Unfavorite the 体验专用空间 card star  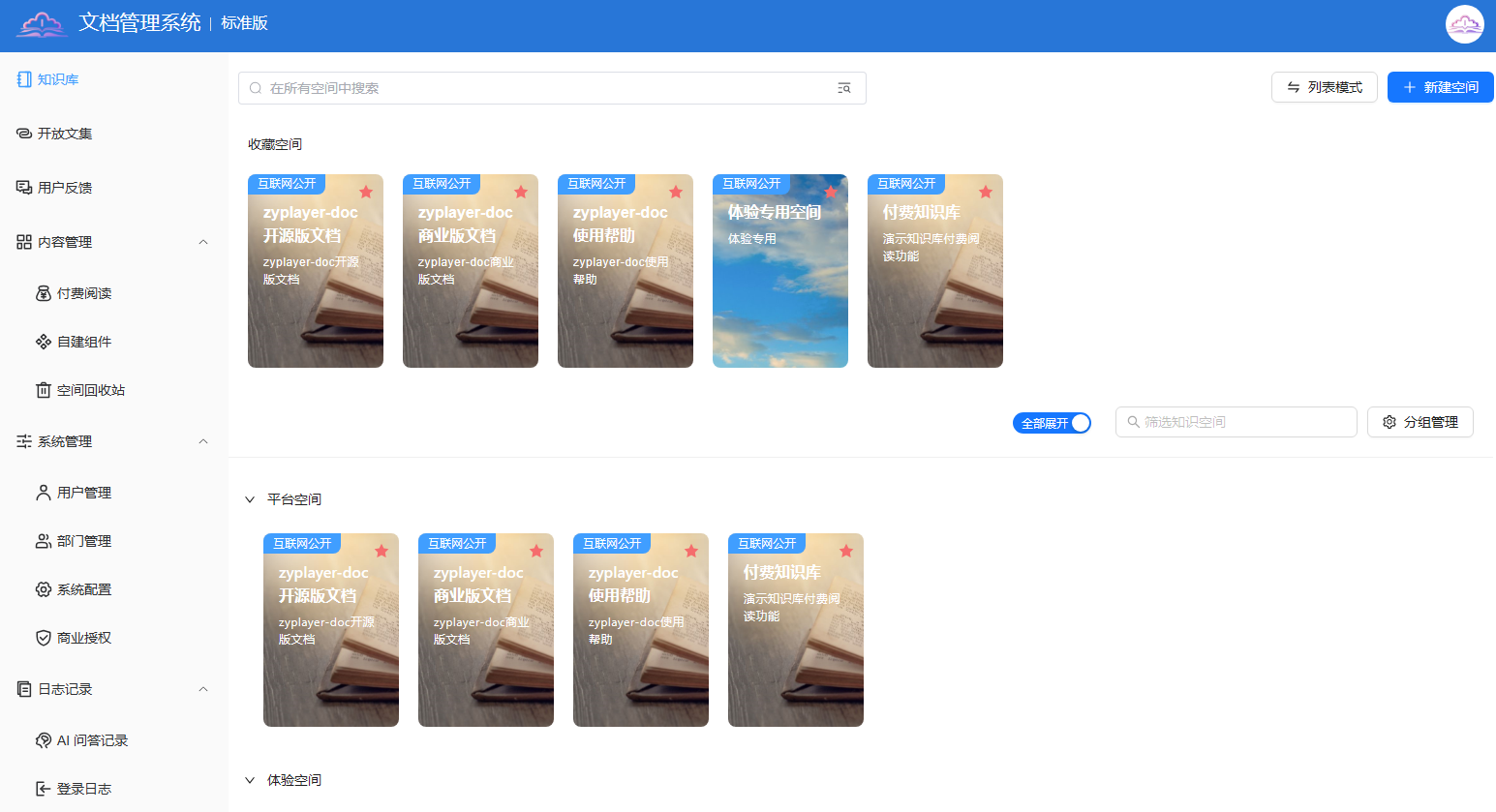(830, 192)
